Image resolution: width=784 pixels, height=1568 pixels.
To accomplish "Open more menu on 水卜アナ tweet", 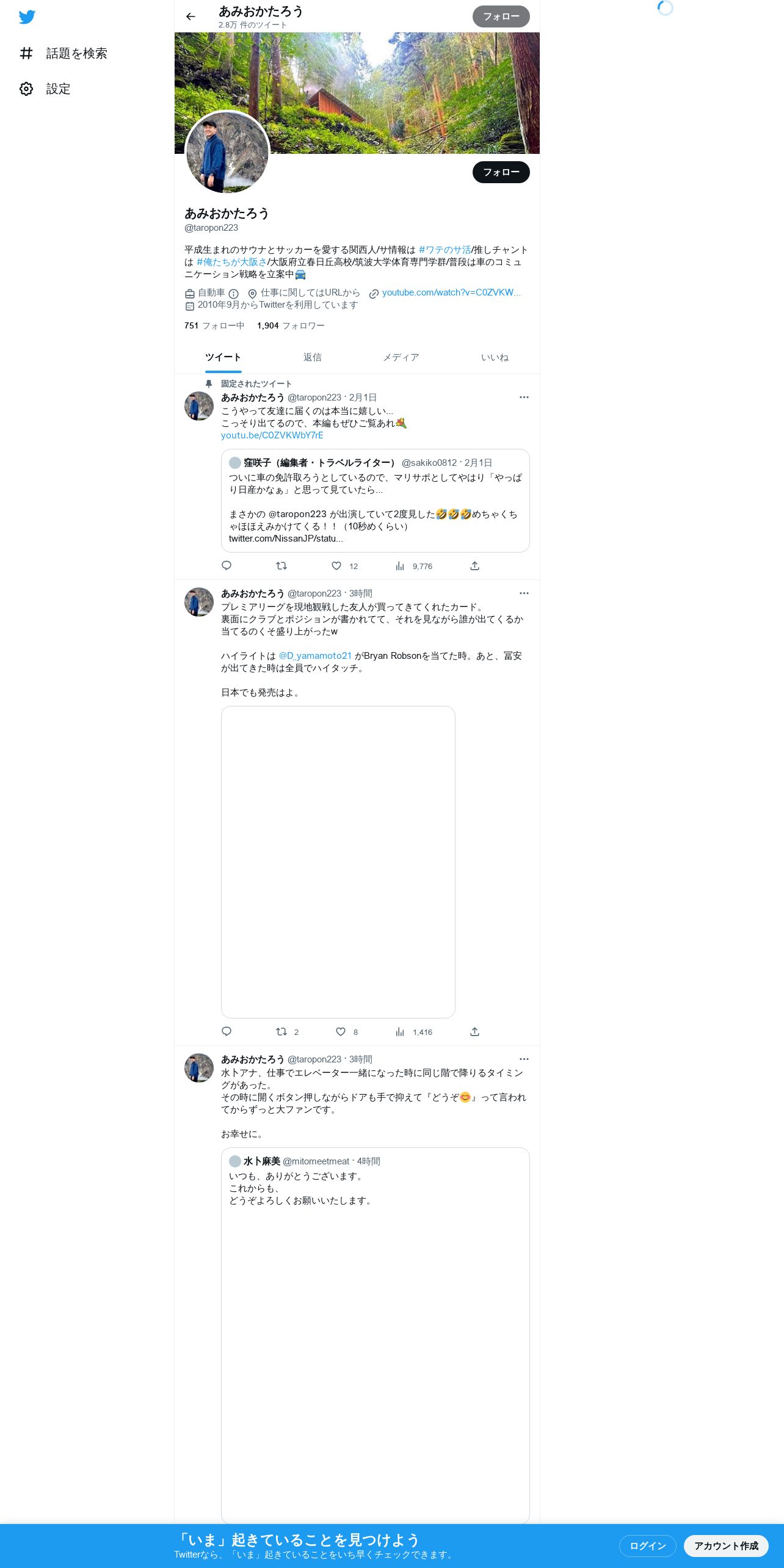I will pos(524,1059).
